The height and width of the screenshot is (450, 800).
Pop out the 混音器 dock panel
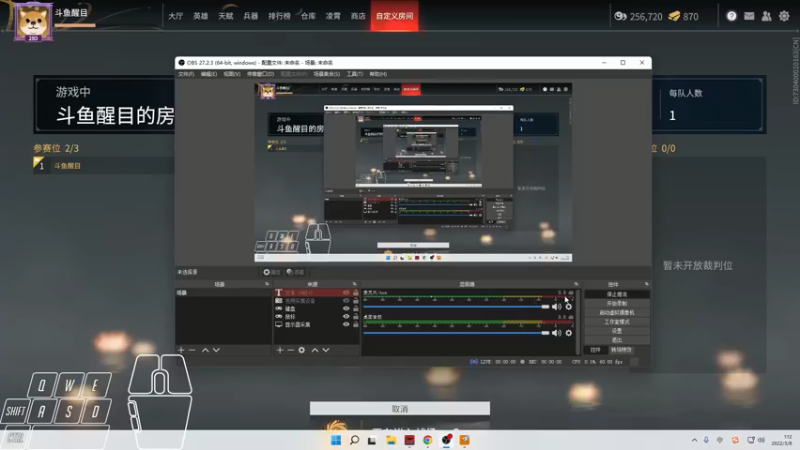click(576, 284)
